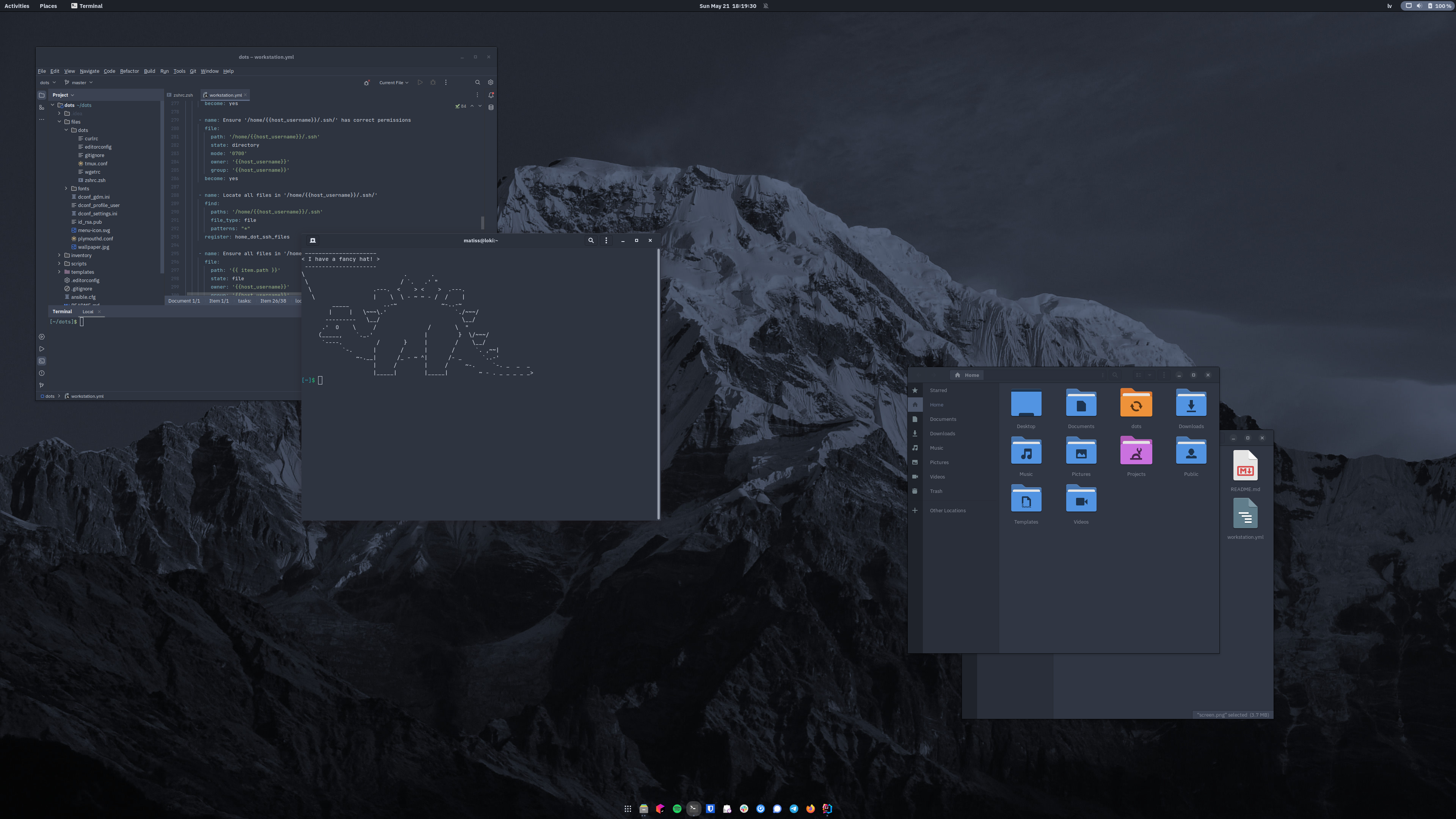Click Search Everywhere magnifier in IDE toolbar
The image size is (1456, 819).
point(478,83)
